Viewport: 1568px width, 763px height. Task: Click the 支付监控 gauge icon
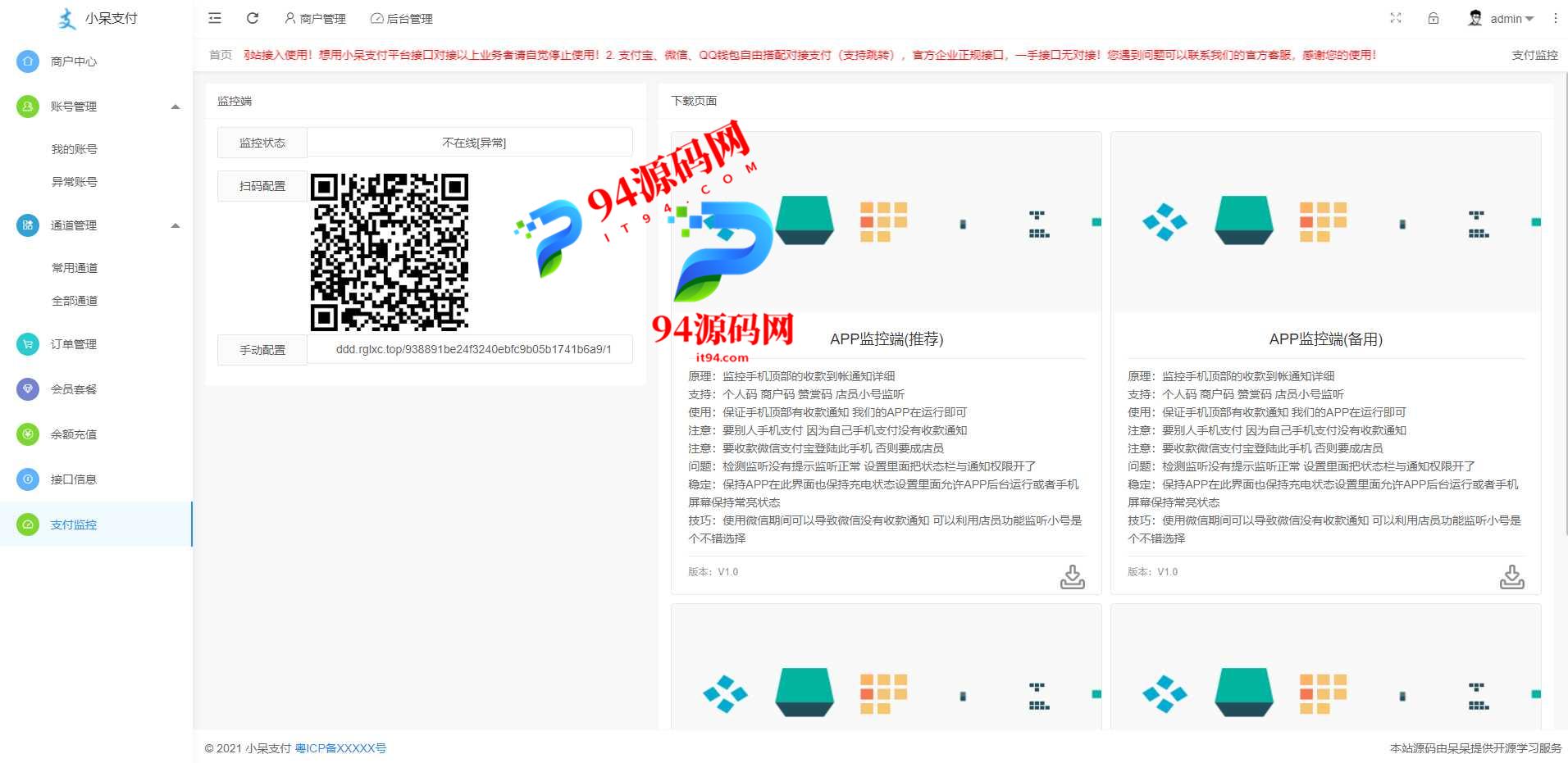[x=28, y=525]
